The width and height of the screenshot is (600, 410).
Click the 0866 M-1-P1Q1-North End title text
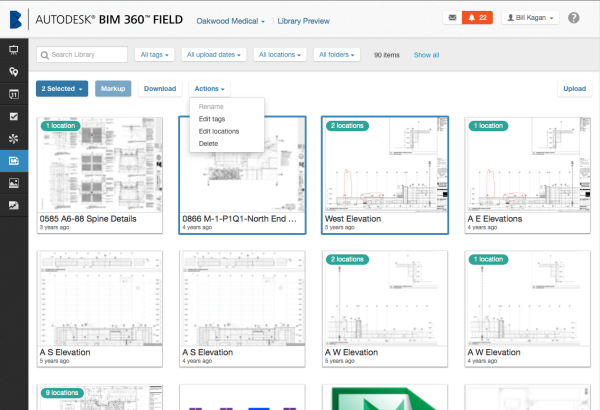pos(239,219)
